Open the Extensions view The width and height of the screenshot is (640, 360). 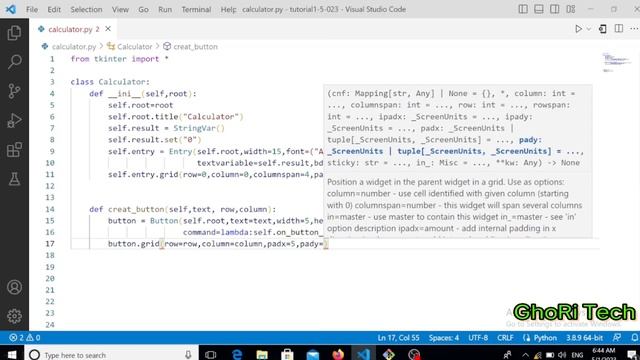[x=14, y=150]
